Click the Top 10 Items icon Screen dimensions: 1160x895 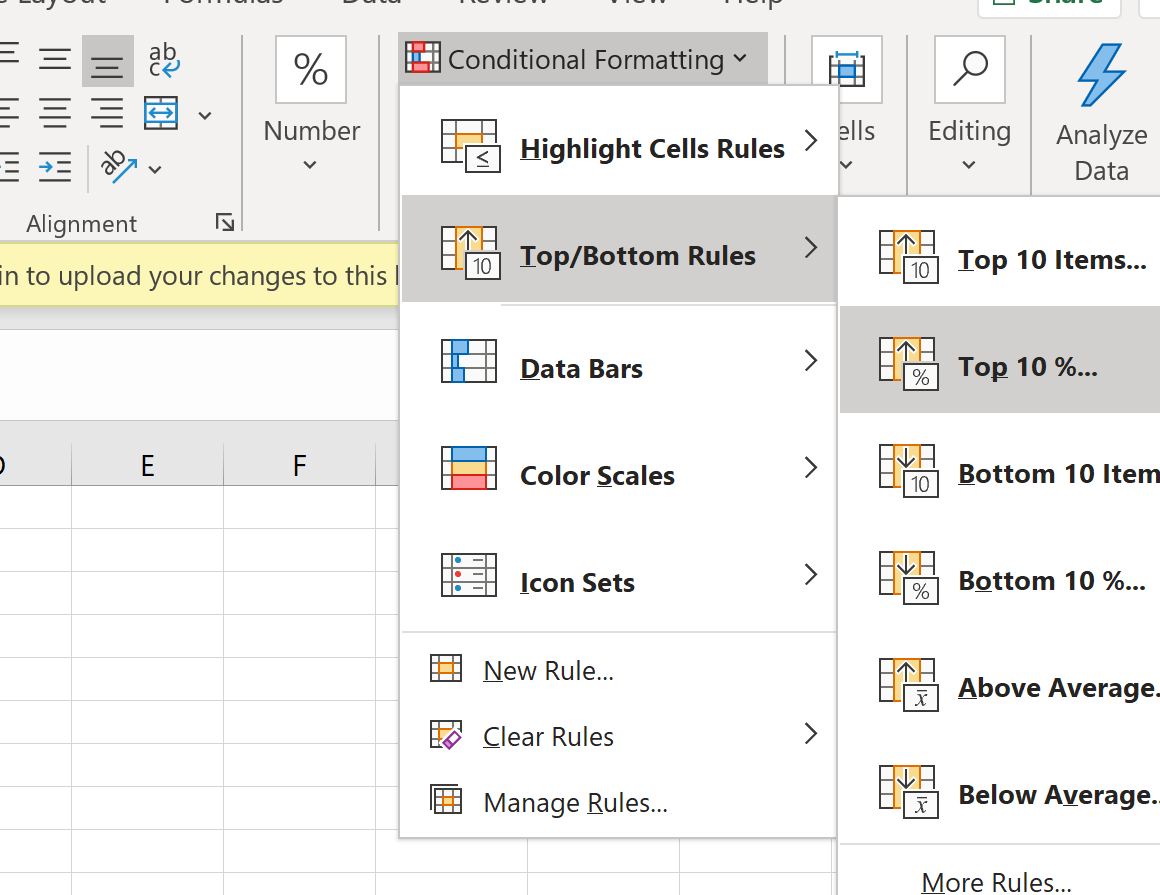click(x=908, y=257)
